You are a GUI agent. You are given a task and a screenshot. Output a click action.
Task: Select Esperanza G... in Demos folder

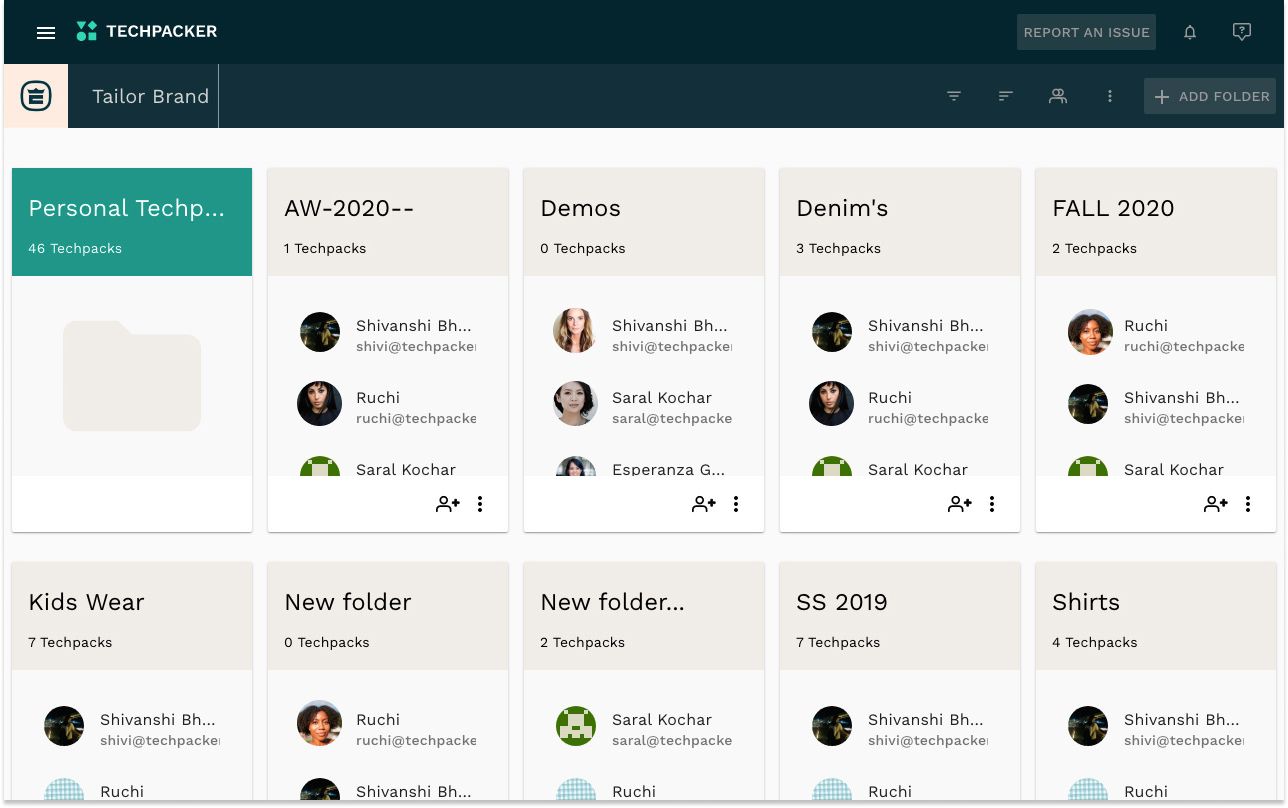click(x=668, y=469)
